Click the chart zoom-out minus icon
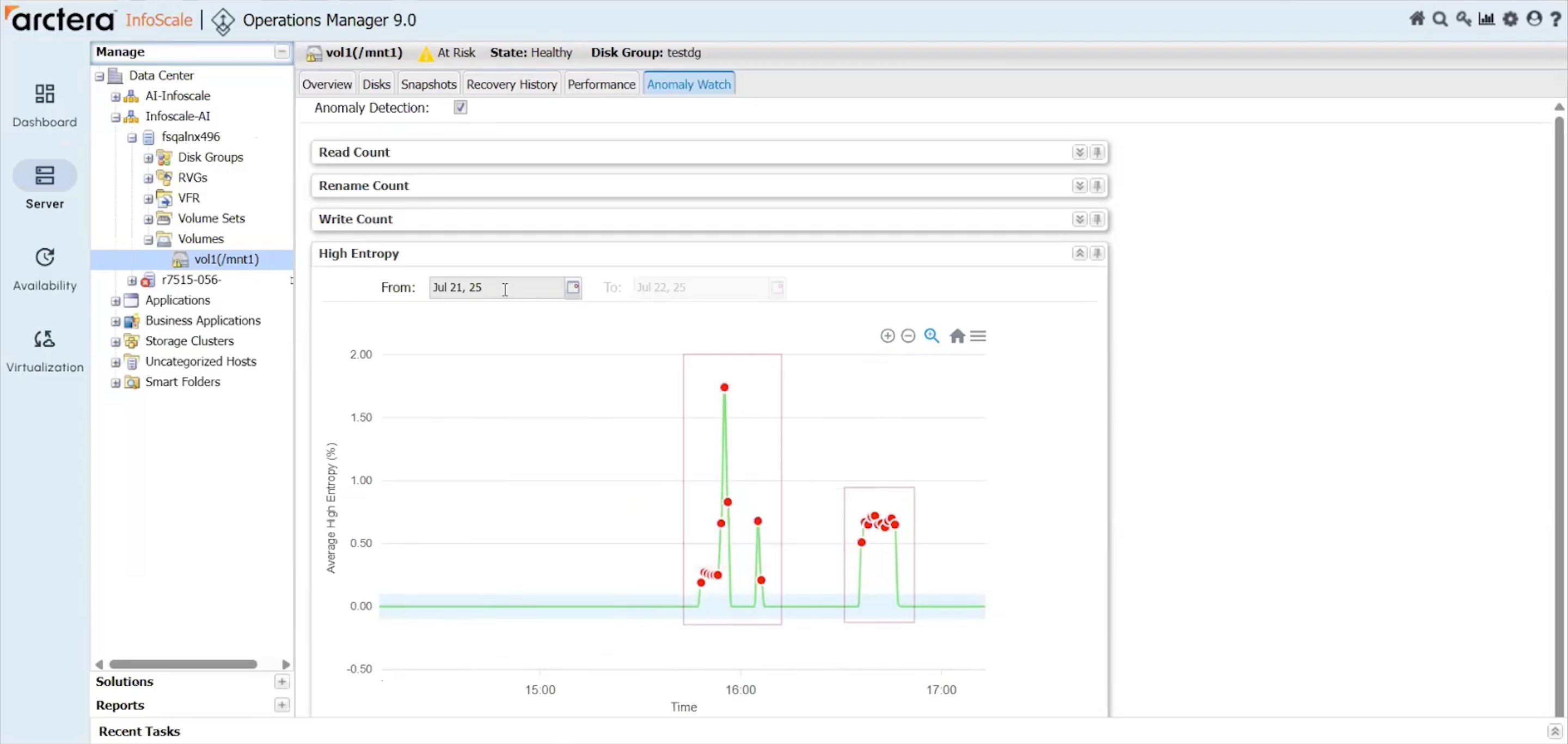 (x=908, y=336)
